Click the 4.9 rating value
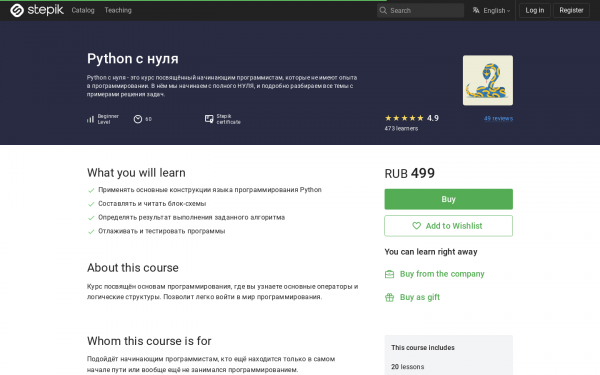 433,118
